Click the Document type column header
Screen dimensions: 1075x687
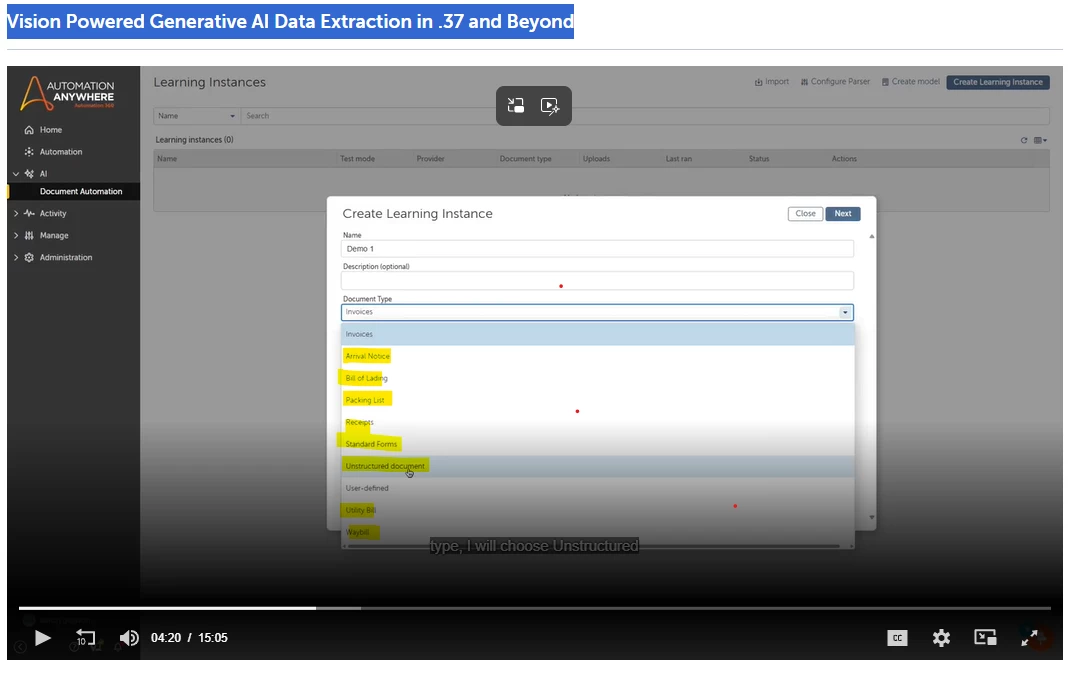(525, 158)
